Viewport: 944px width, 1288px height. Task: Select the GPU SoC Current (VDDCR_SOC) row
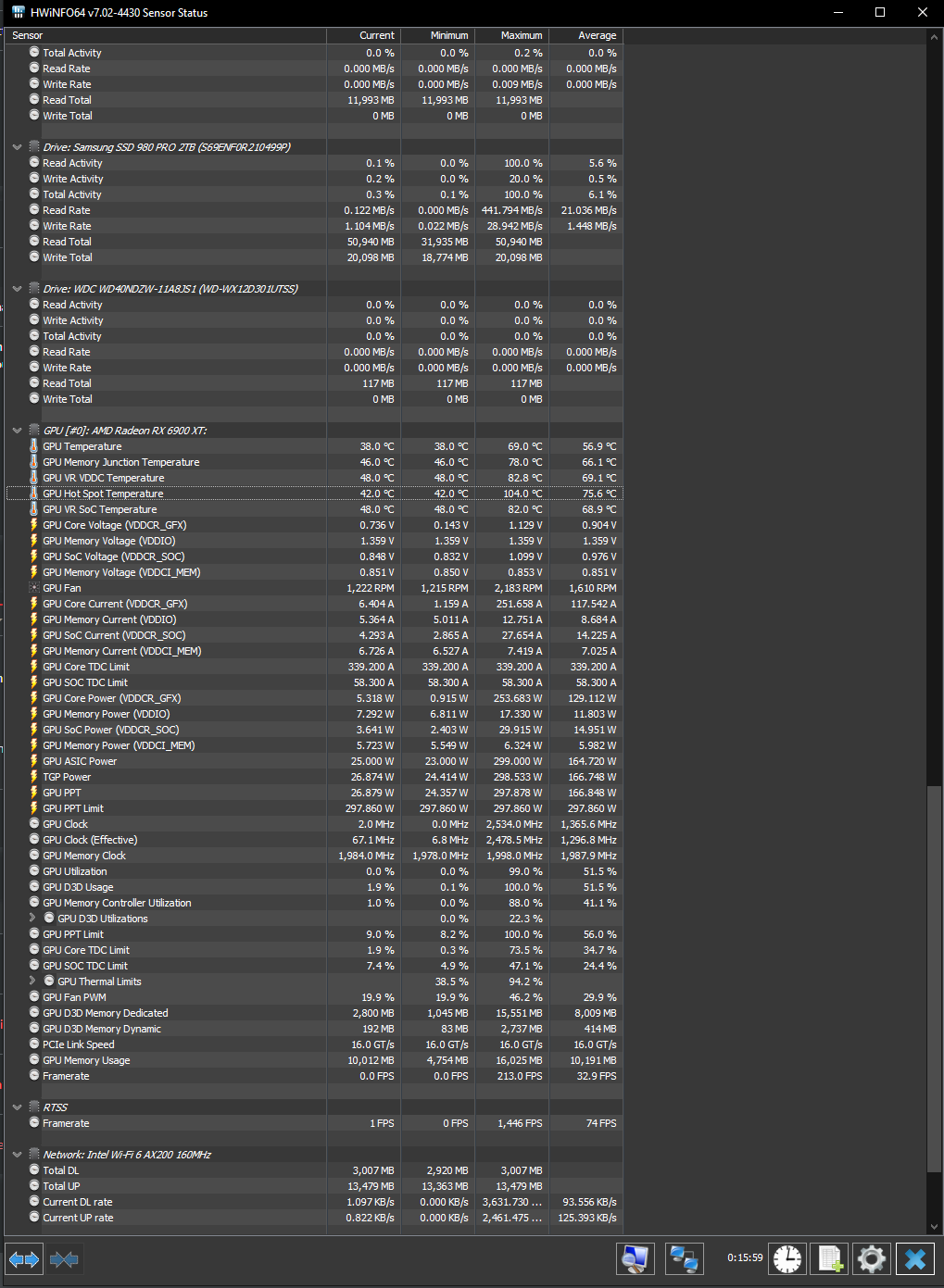(314, 635)
